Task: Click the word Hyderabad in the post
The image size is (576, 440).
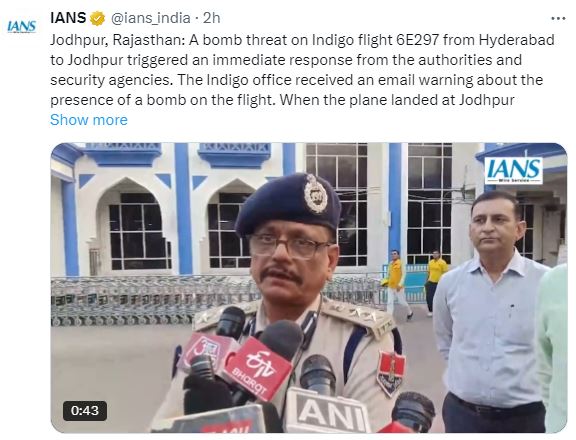Action: (516, 40)
